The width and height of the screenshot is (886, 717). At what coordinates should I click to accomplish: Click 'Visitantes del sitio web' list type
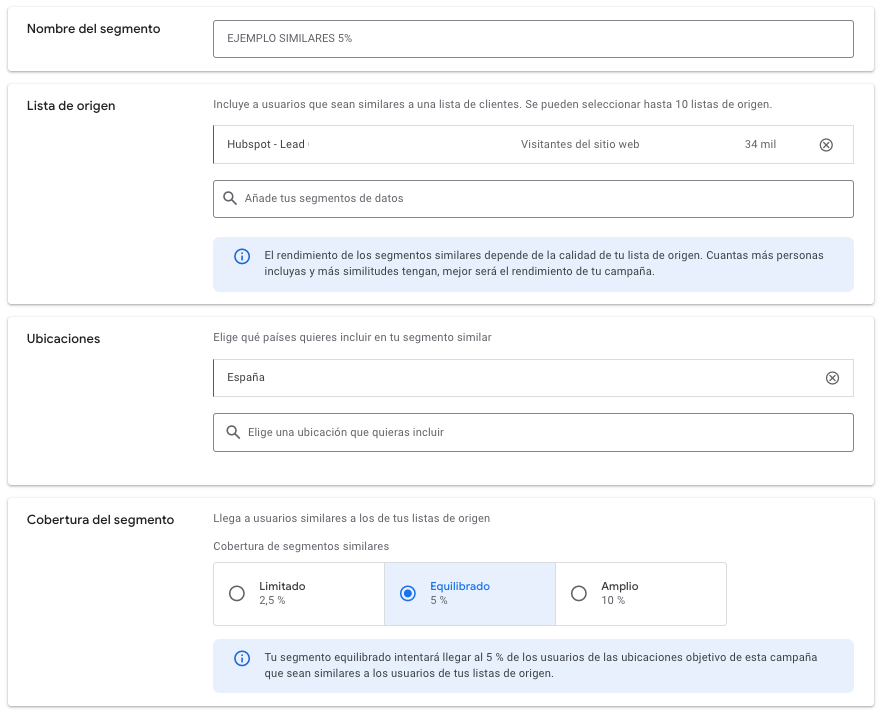pos(579,145)
